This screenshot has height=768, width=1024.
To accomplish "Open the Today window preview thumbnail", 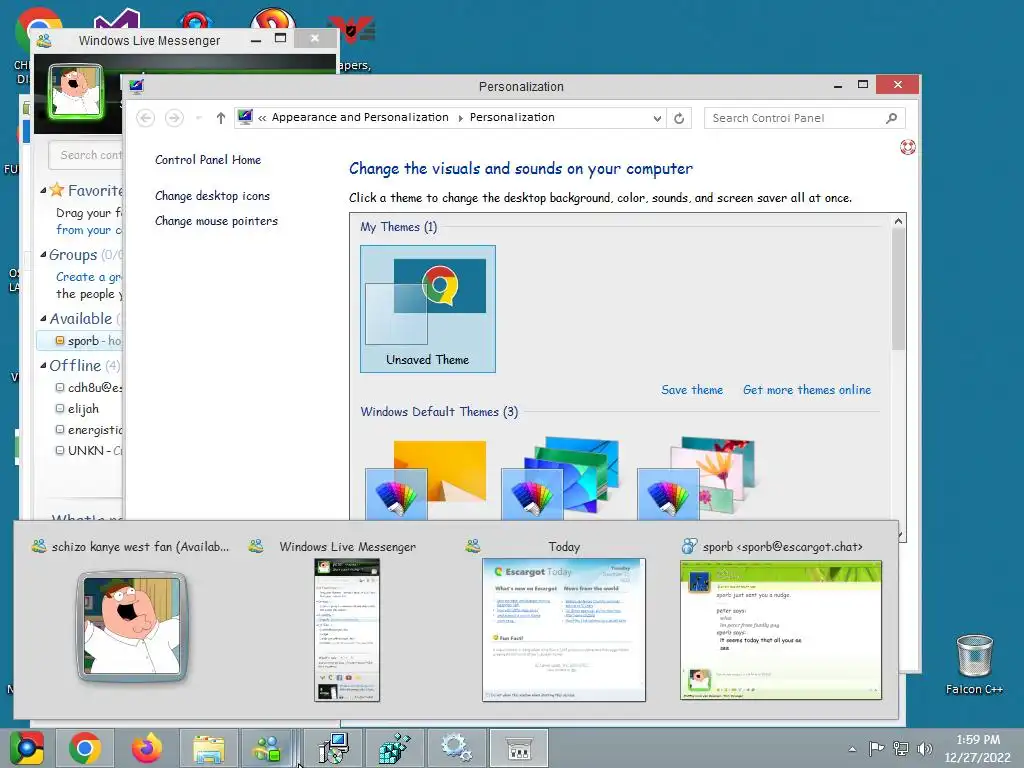I will (564, 630).
